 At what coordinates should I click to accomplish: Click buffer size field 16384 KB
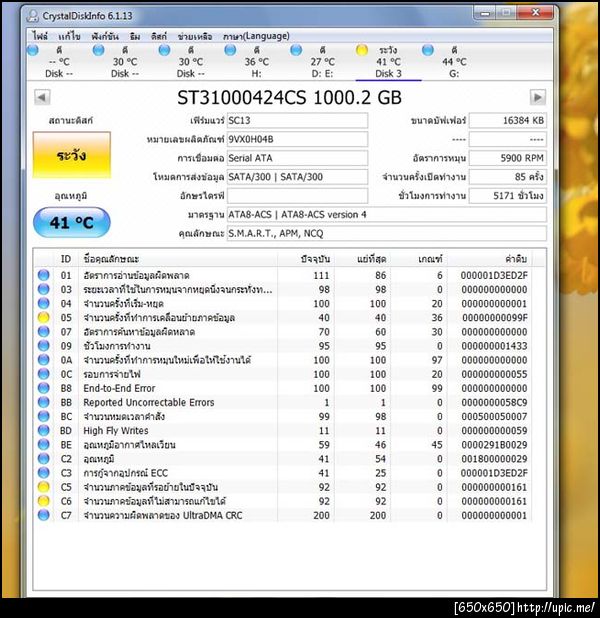pyautogui.click(x=507, y=121)
